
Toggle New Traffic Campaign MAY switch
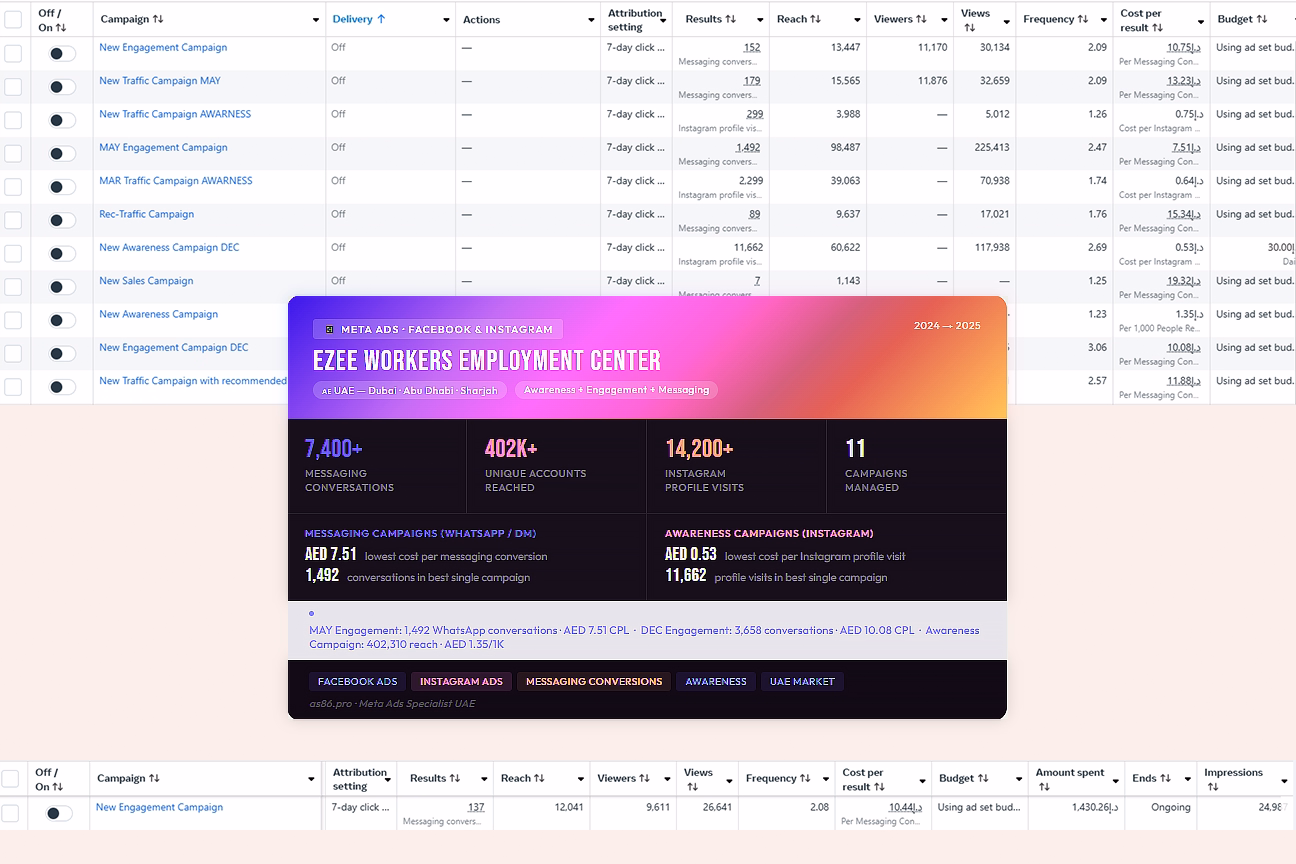coord(62,87)
